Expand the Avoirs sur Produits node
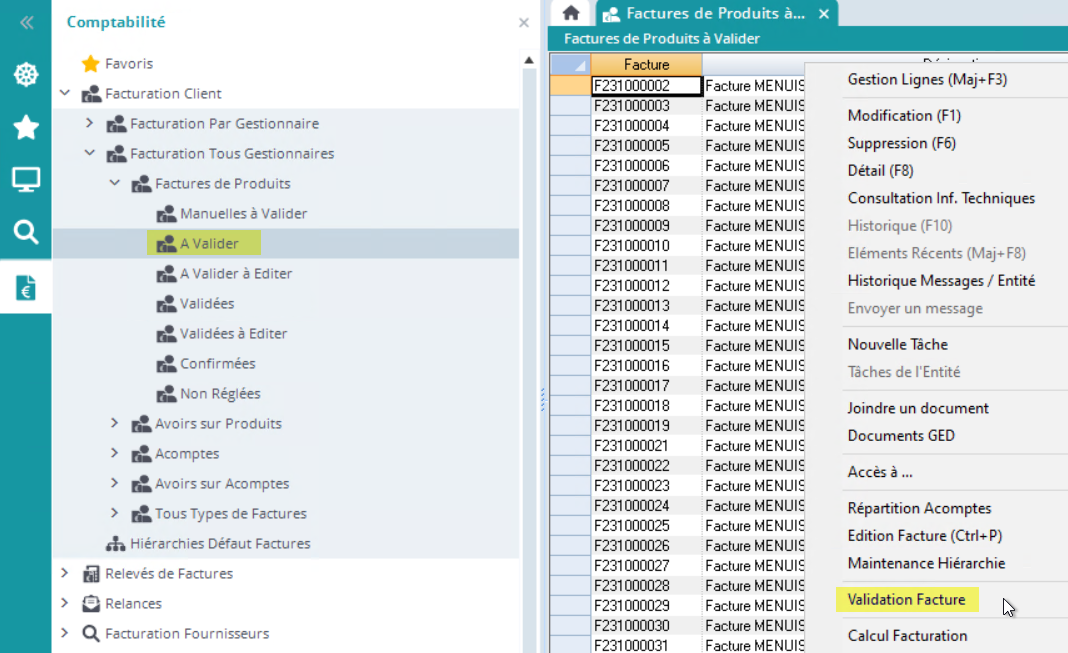 point(114,424)
